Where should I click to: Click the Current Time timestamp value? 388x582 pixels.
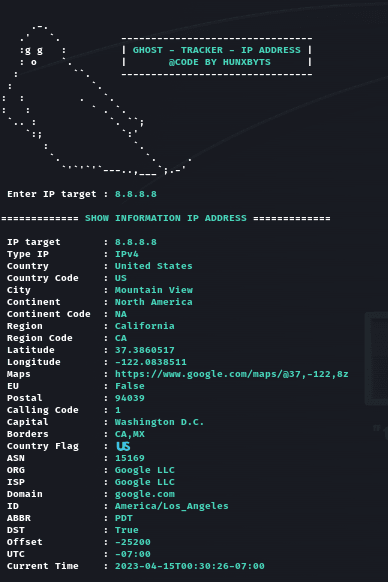click(189, 566)
